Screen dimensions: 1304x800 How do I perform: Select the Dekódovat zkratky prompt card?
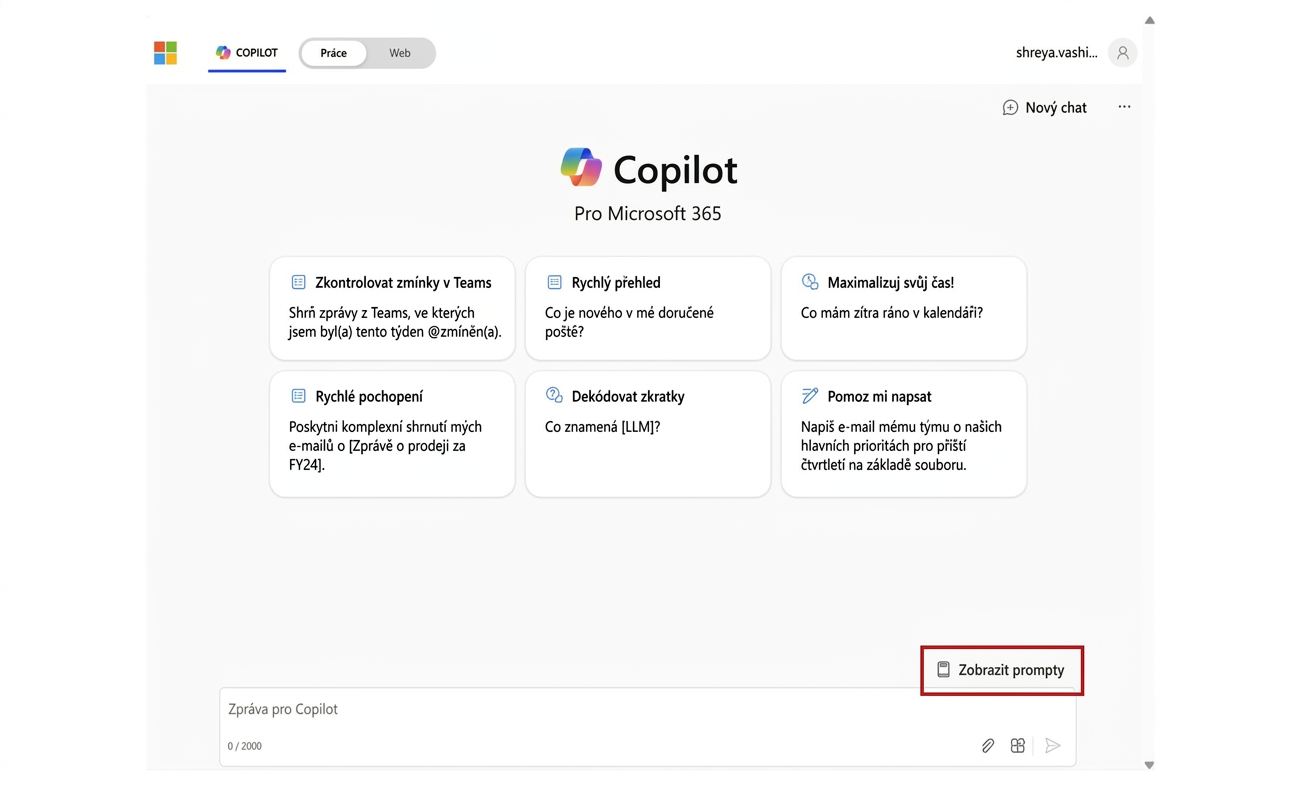[648, 434]
